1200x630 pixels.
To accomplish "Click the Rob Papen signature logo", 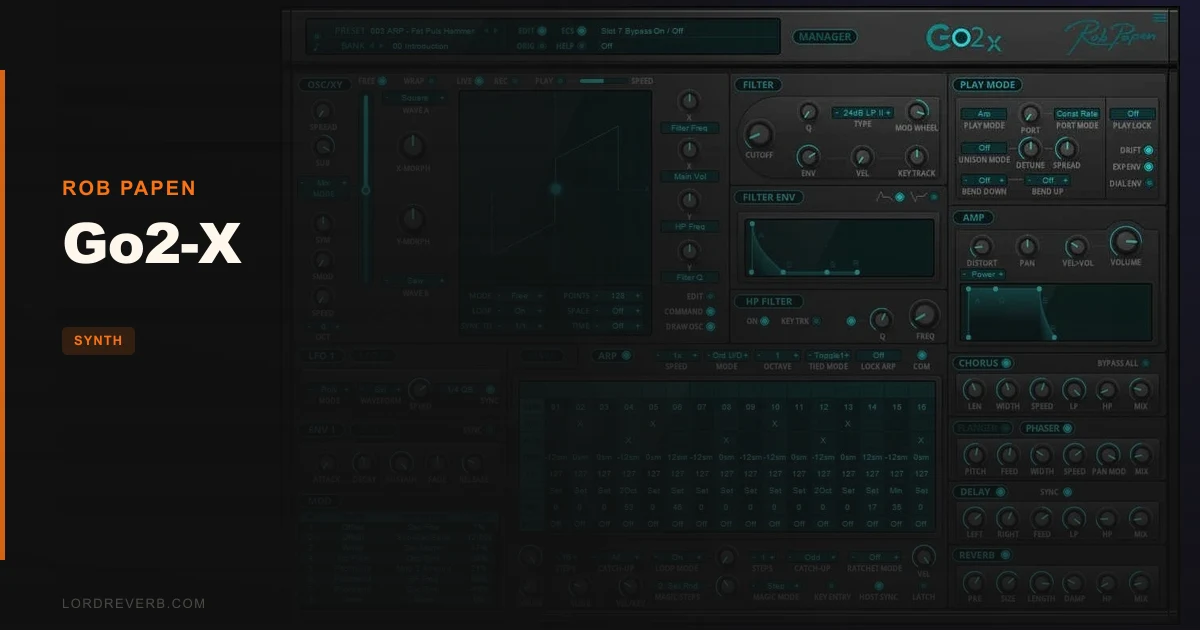I will tap(1110, 38).
